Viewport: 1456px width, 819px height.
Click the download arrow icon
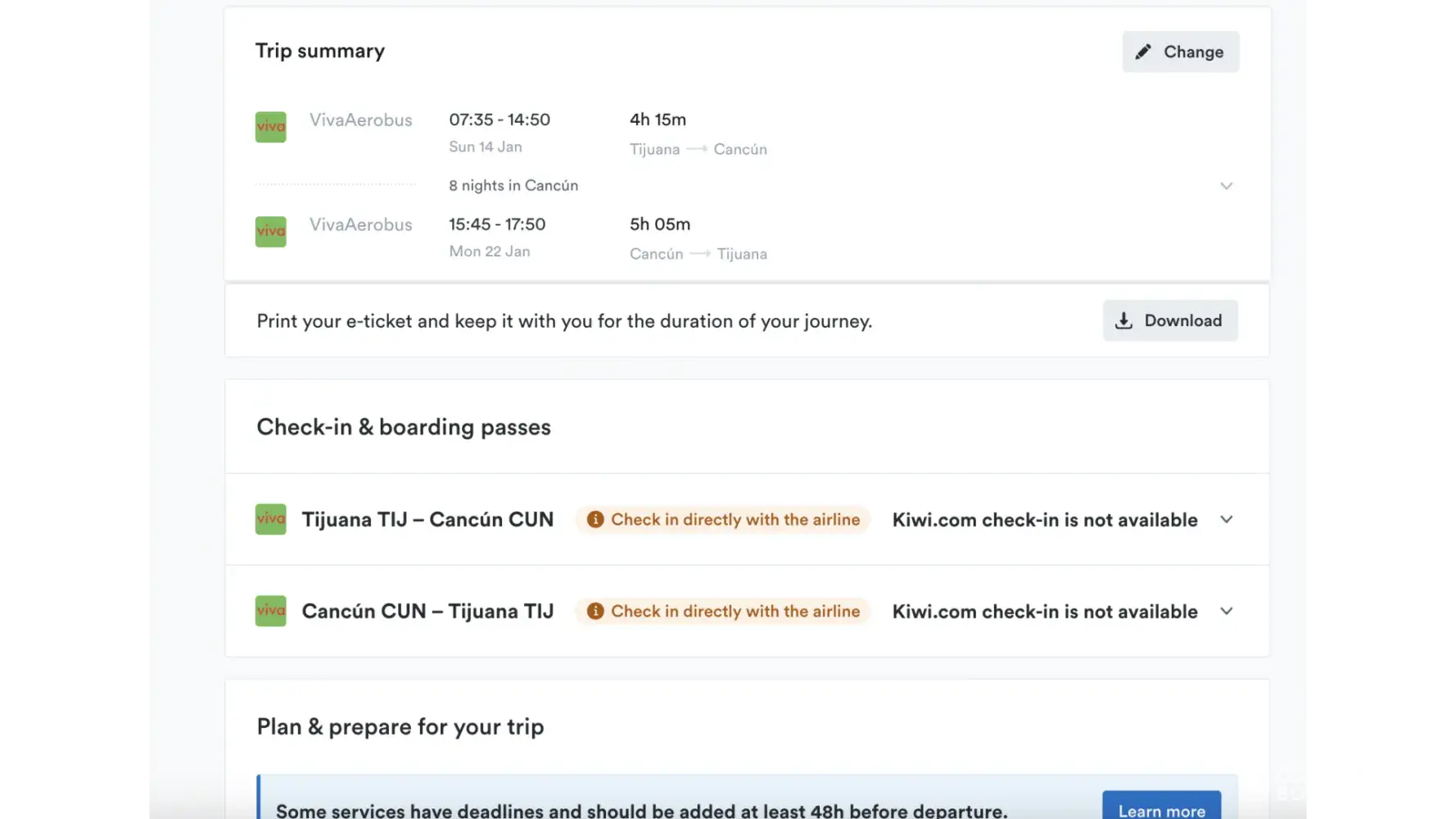pyautogui.click(x=1124, y=321)
